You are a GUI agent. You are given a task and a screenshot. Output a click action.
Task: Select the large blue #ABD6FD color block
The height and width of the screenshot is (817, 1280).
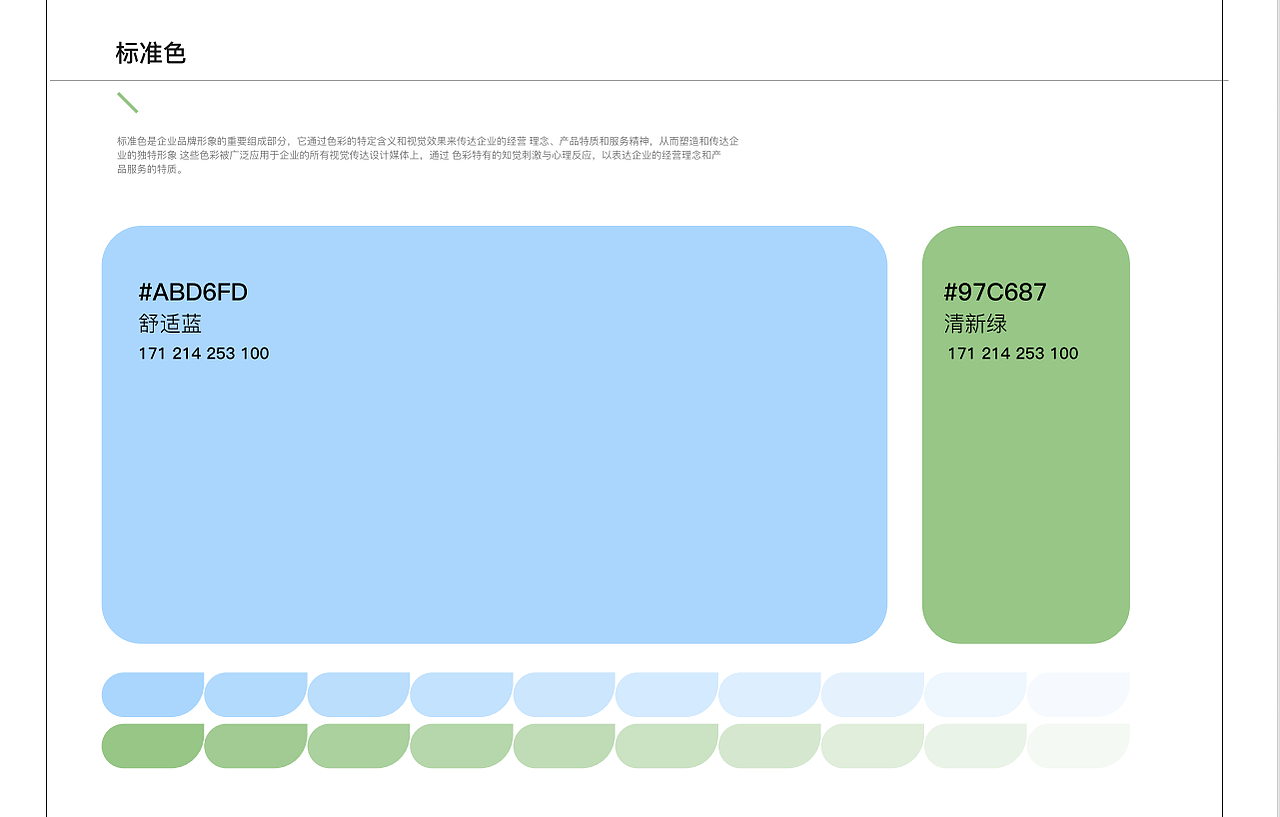point(494,435)
